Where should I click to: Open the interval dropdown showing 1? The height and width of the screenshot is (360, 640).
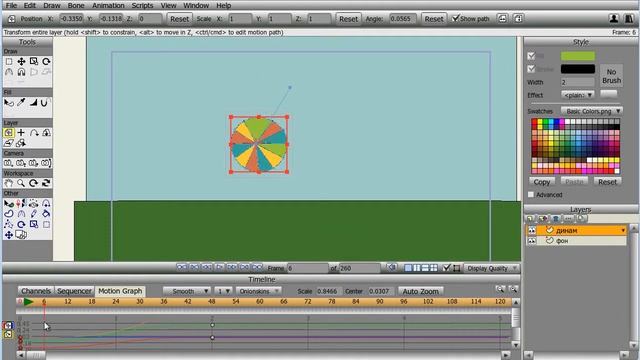(224, 291)
